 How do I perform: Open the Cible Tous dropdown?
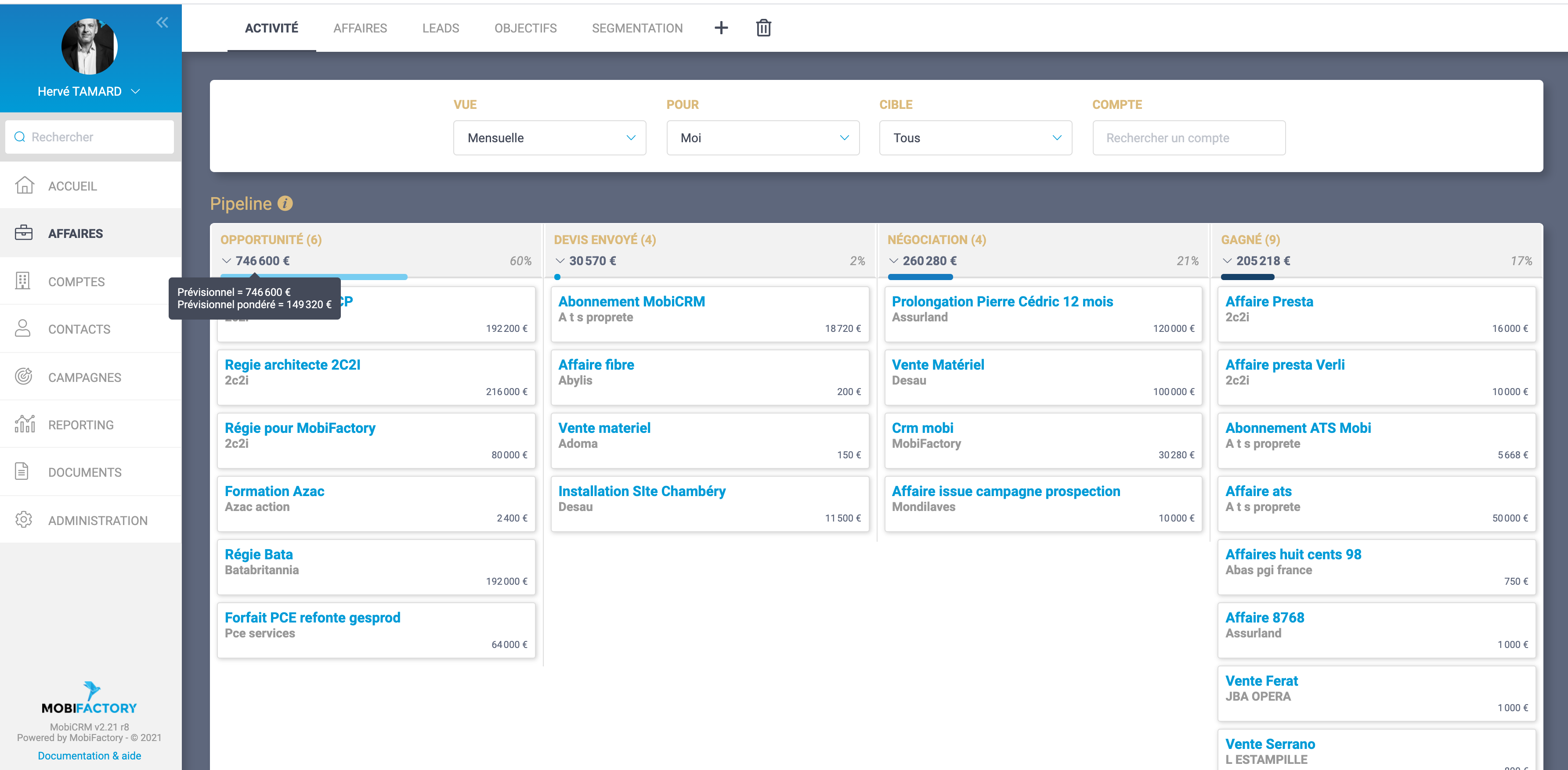click(x=975, y=138)
